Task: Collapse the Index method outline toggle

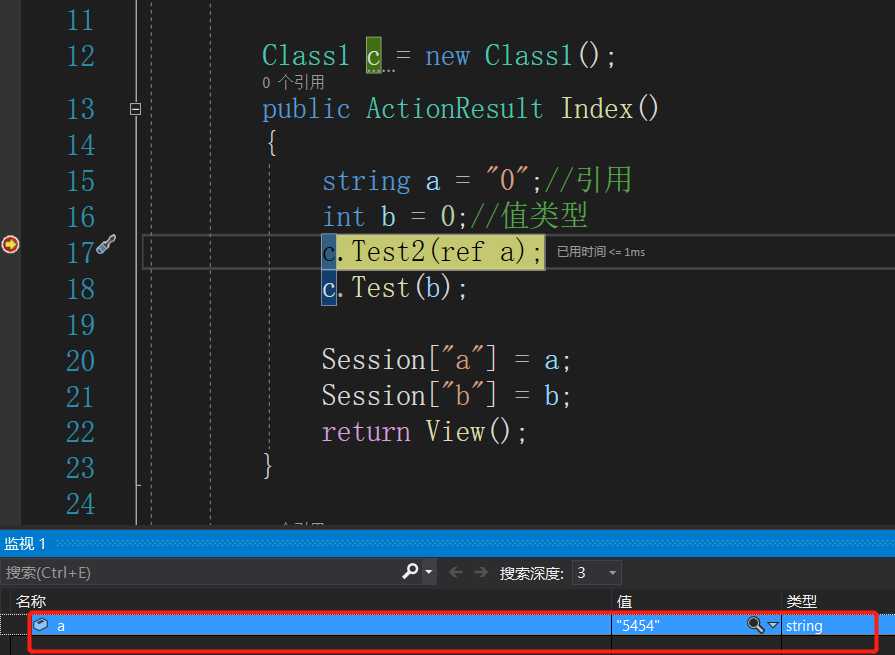Action: click(x=135, y=108)
